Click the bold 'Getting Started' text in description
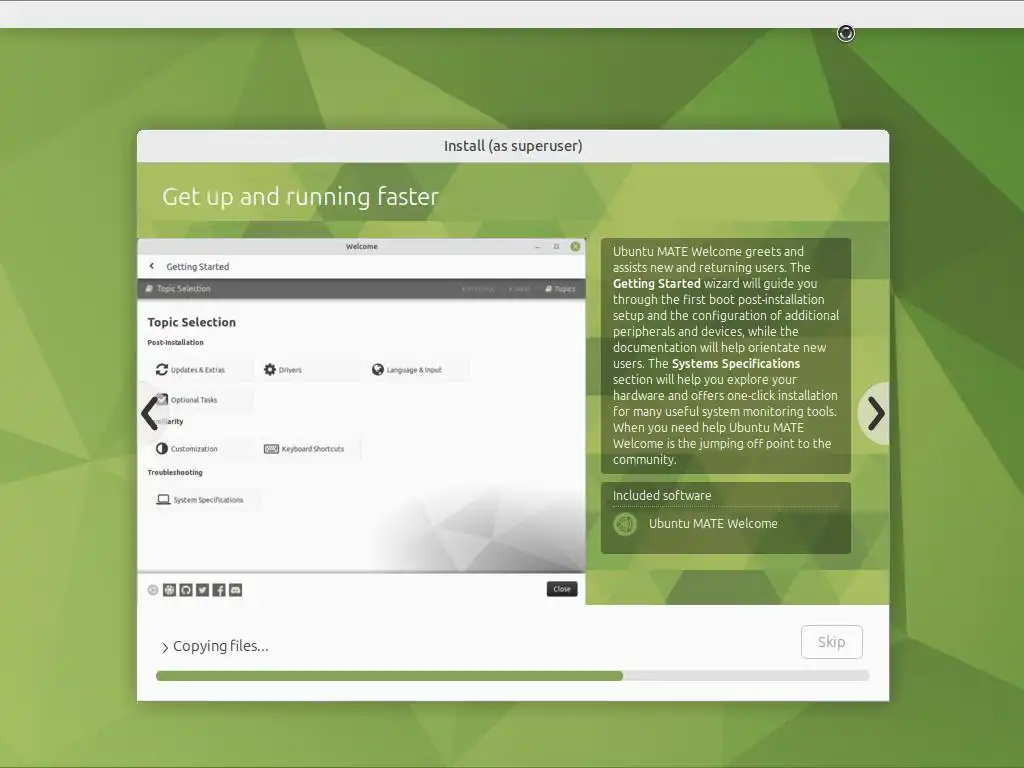Viewport: 1024px width, 768px height. [656, 283]
